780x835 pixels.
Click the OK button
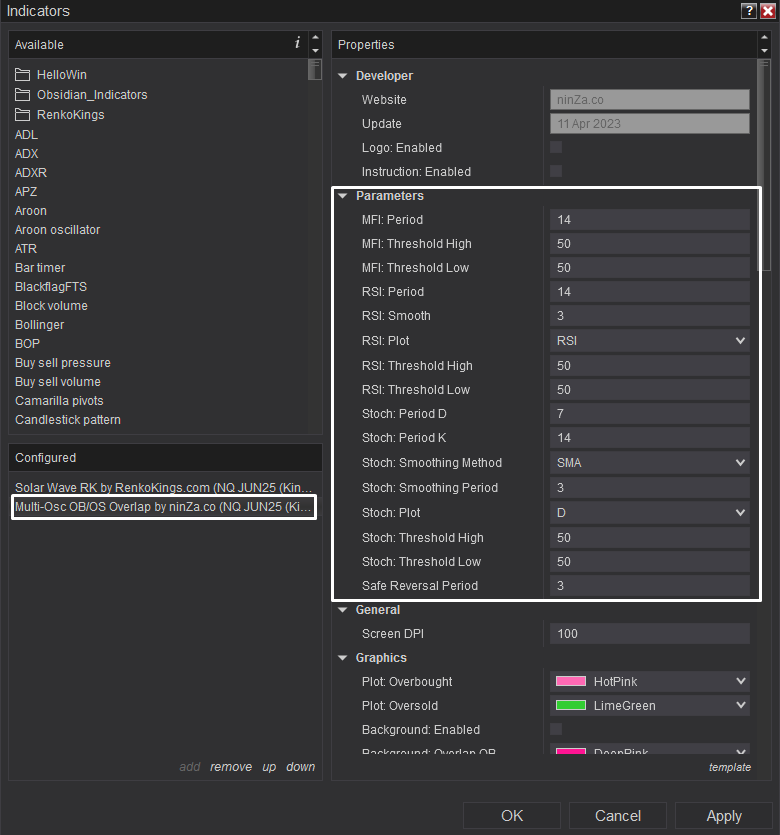click(x=512, y=815)
